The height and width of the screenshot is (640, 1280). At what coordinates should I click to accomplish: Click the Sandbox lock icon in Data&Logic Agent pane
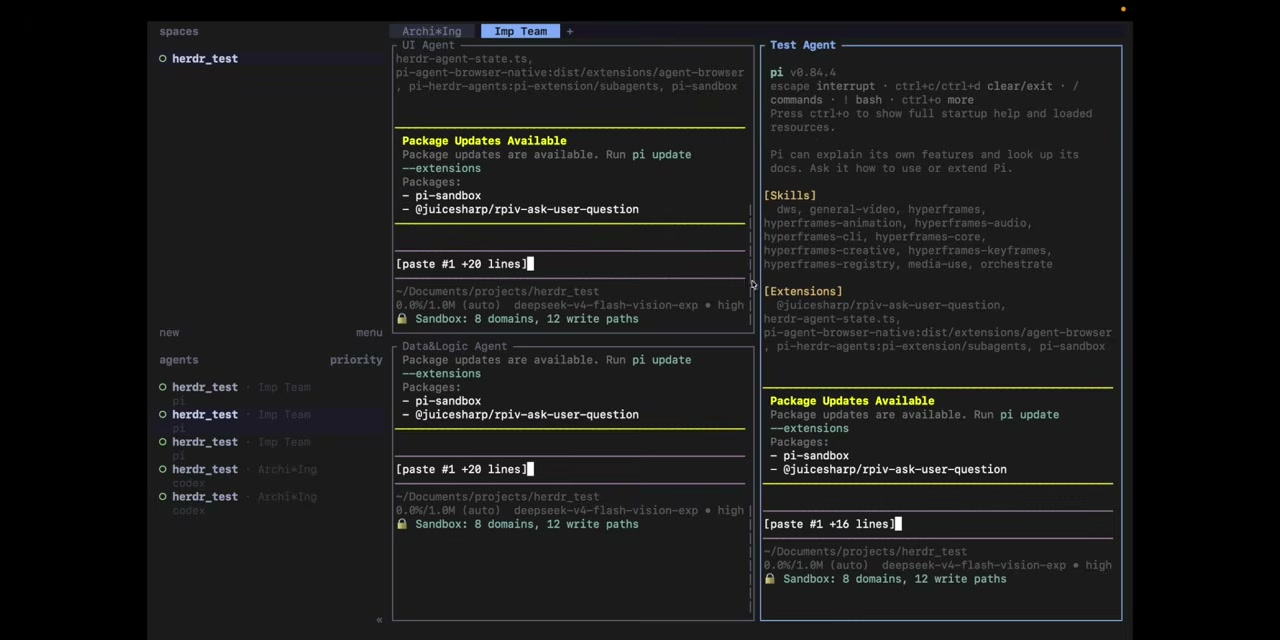(x=402, y=524)
